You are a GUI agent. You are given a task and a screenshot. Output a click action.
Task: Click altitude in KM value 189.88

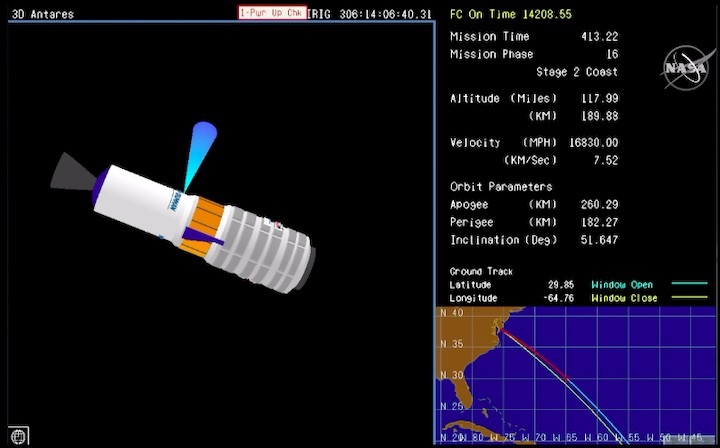(599, 116)
